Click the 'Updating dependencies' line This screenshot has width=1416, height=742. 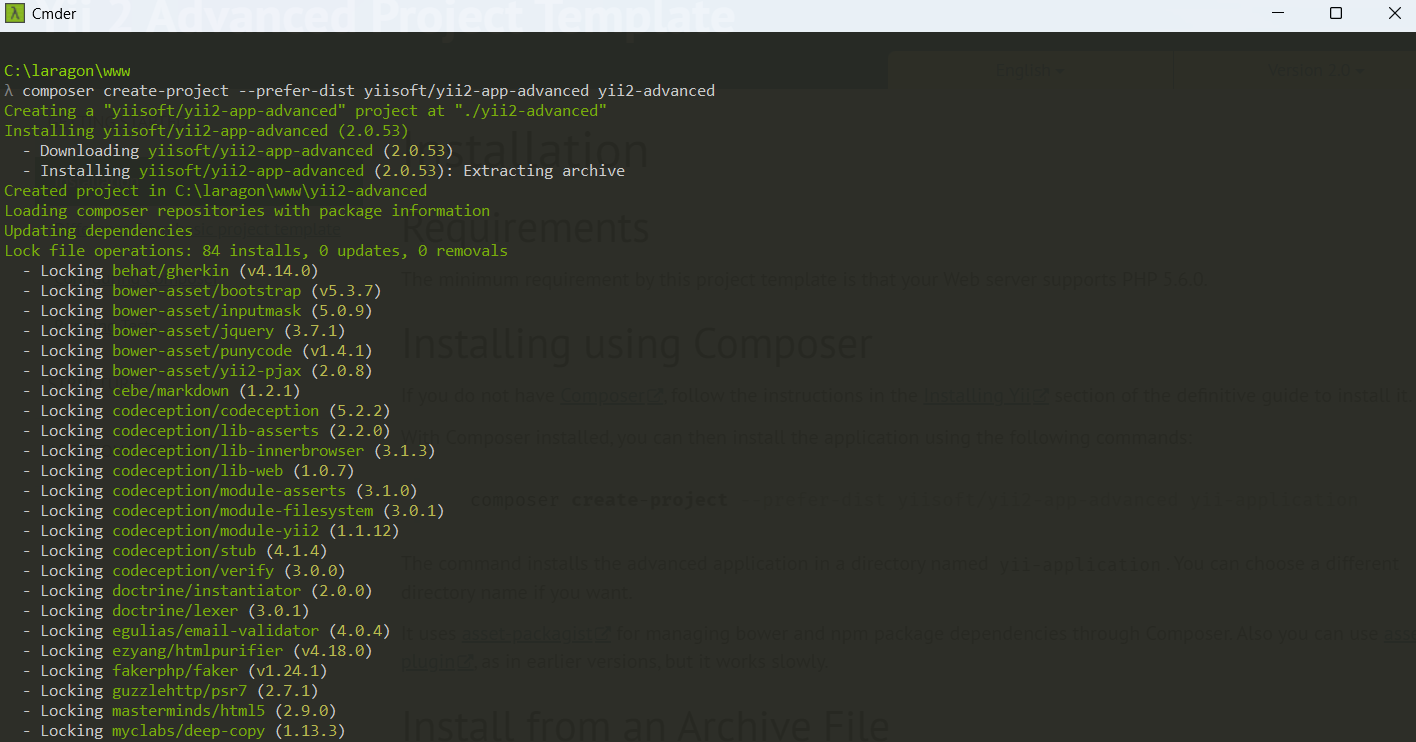[98, 231]
